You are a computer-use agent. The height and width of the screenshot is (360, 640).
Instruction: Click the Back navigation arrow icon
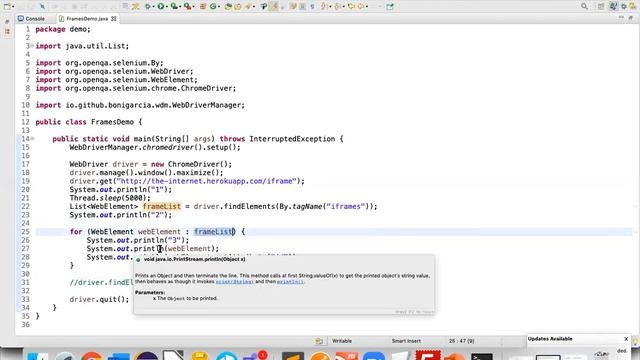coord(351,7)
